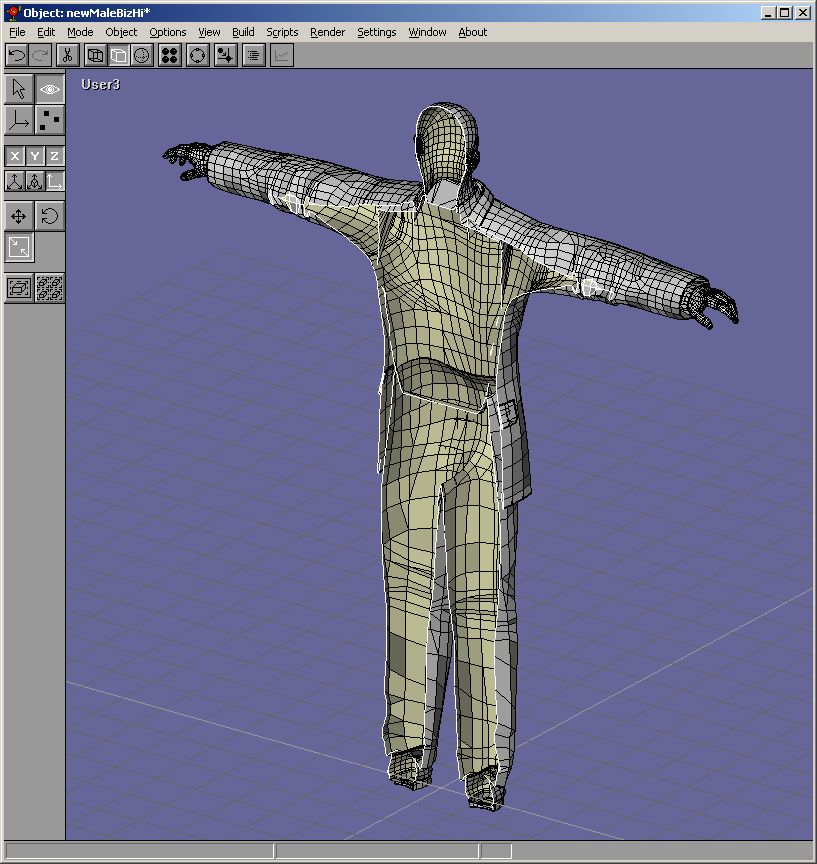Choose the circular rotate tool
The height and width of the screenshot is (864, 817).
(50, 216)
